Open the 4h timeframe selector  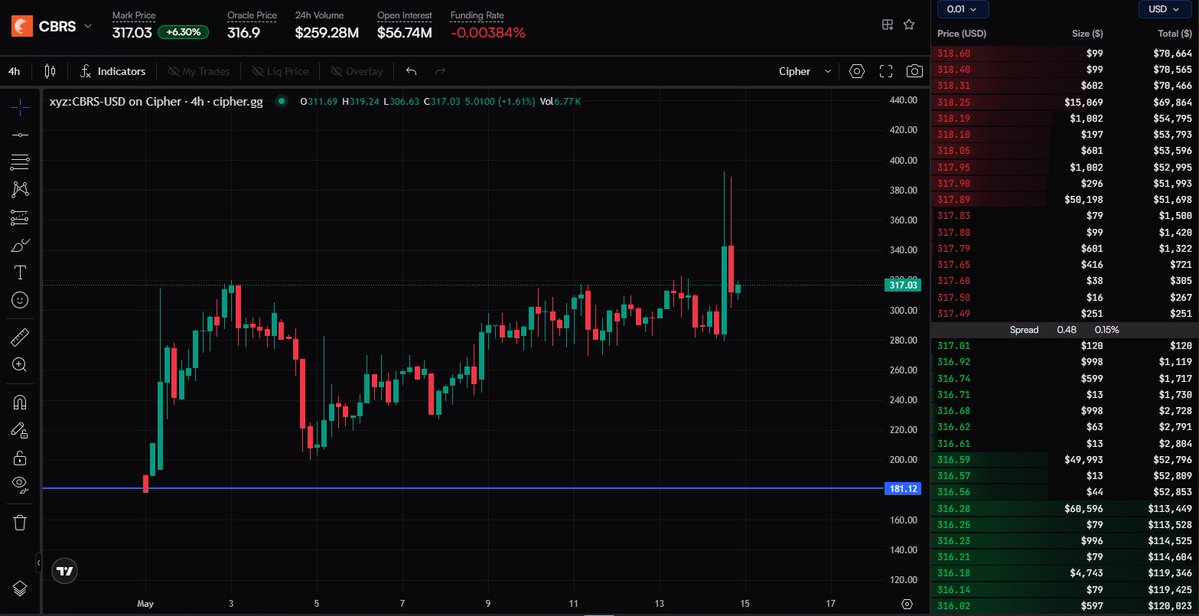click(15, 71)
